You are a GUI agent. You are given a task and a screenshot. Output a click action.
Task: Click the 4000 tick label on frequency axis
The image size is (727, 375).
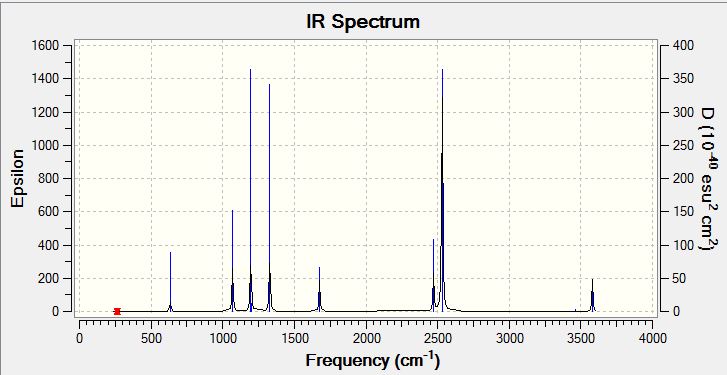[653, 338]
